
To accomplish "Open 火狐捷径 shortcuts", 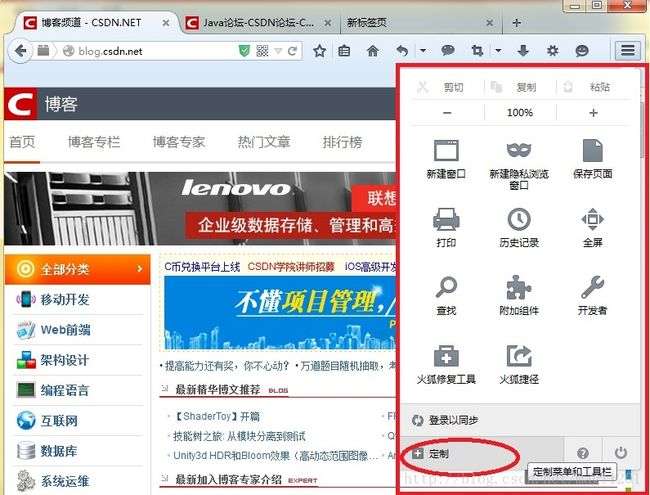I will pyautogui.click(x=519, y=364).
